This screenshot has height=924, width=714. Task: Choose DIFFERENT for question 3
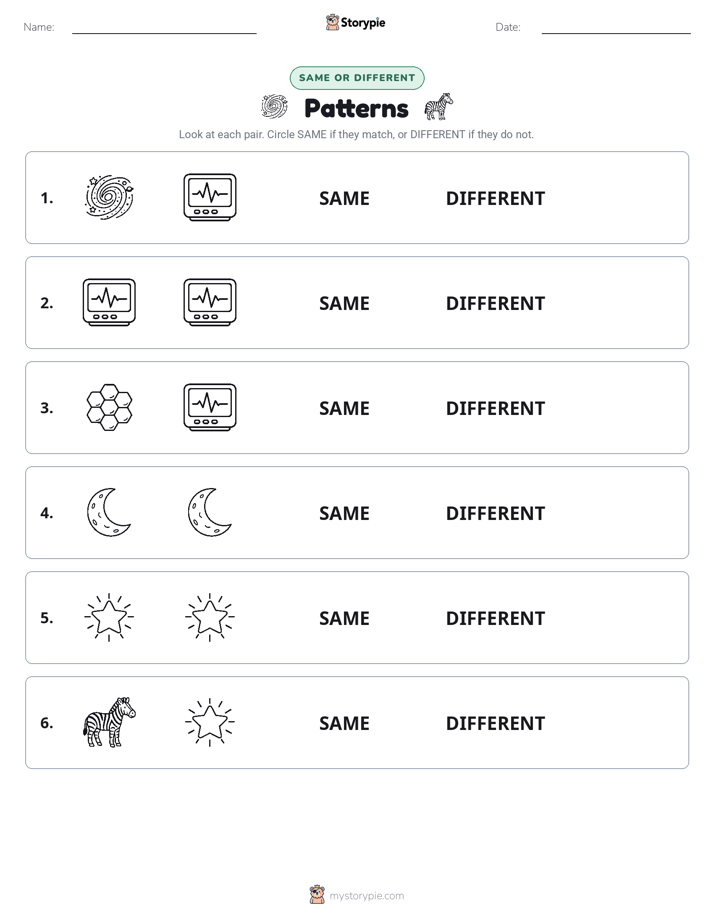(x=495, y=408)
